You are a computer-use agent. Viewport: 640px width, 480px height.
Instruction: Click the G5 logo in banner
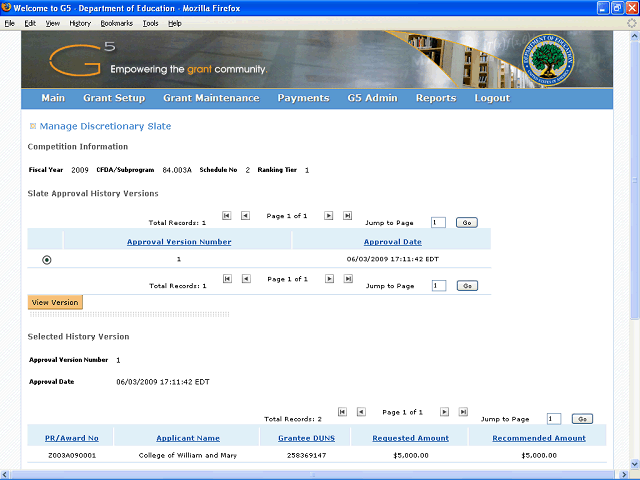click(82, 60)
